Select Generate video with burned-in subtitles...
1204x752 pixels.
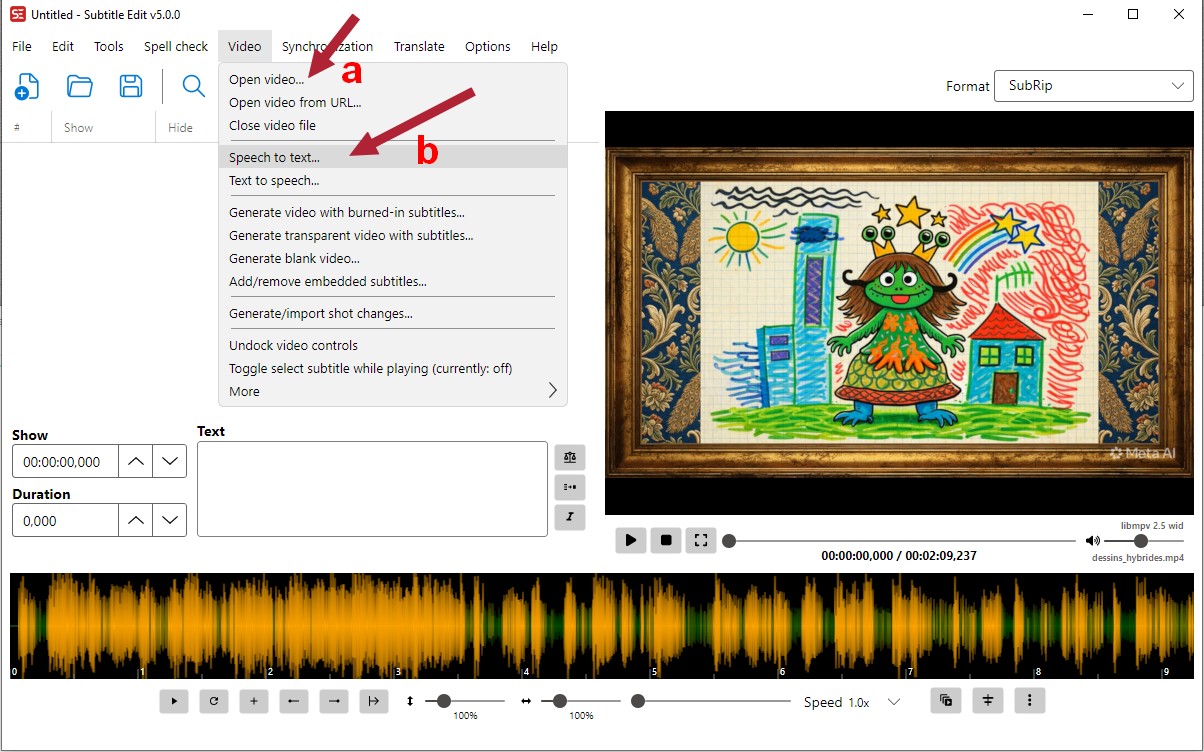pyautogui.click(x=392, y=212)
